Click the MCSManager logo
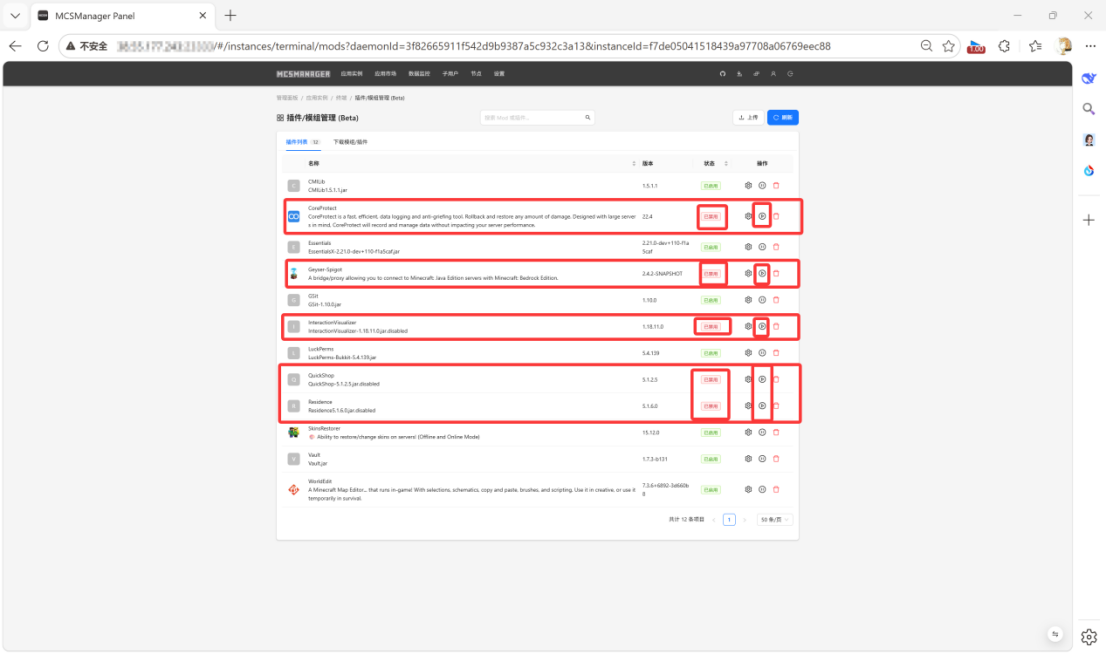 [303, 73]
